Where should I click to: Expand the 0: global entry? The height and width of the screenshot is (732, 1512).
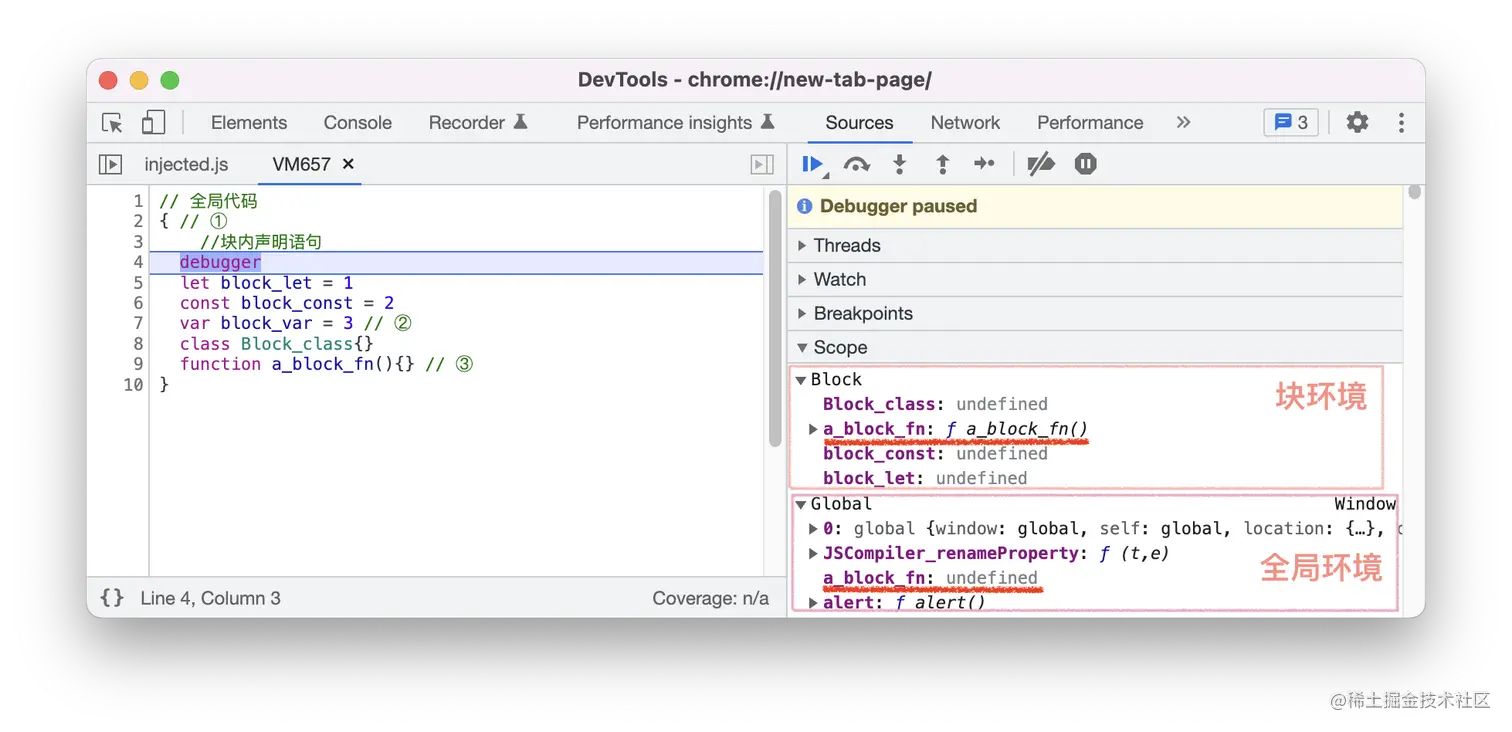813,528
